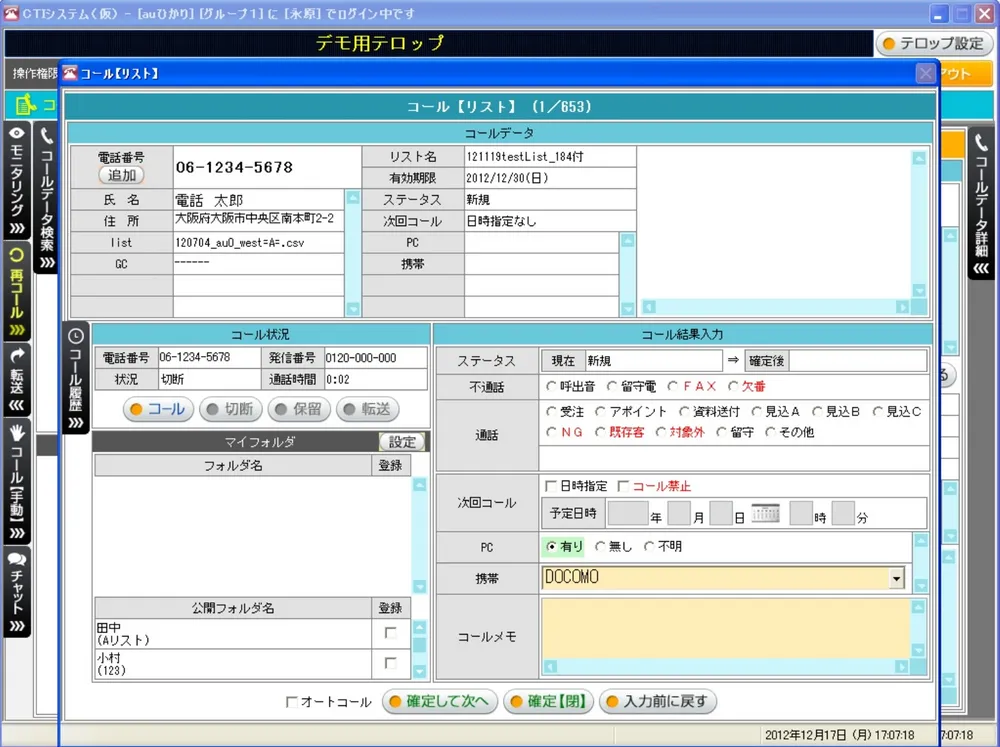Image resolution: width=1000 pixels, height=747 pixels.
Task: Open the コールデータ検索 side tab
Action: (47, 199)
